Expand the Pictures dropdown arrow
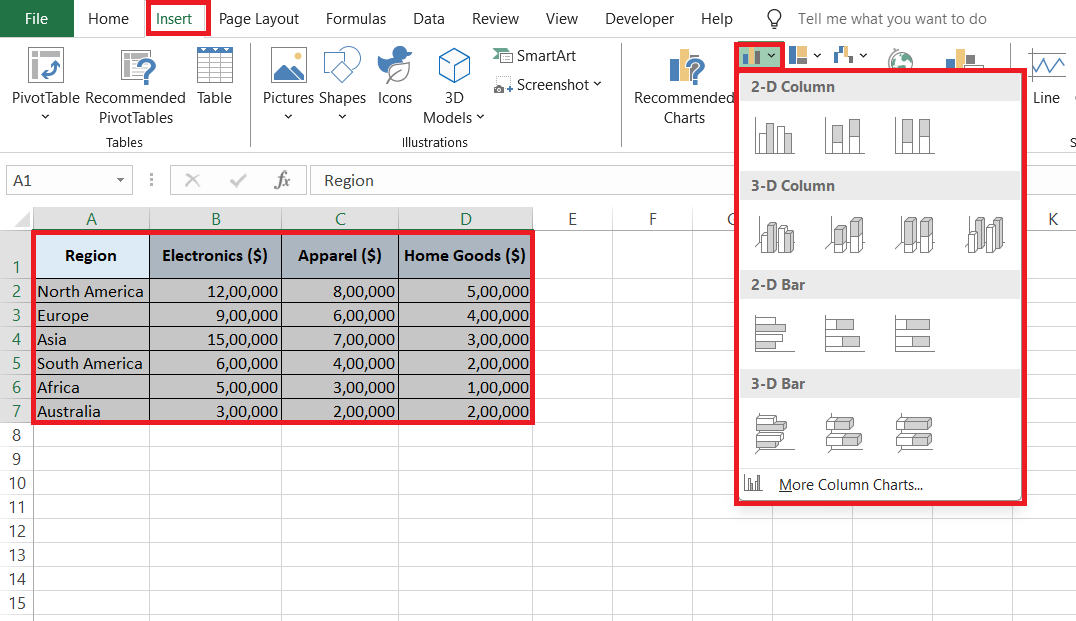 [288, 117]
